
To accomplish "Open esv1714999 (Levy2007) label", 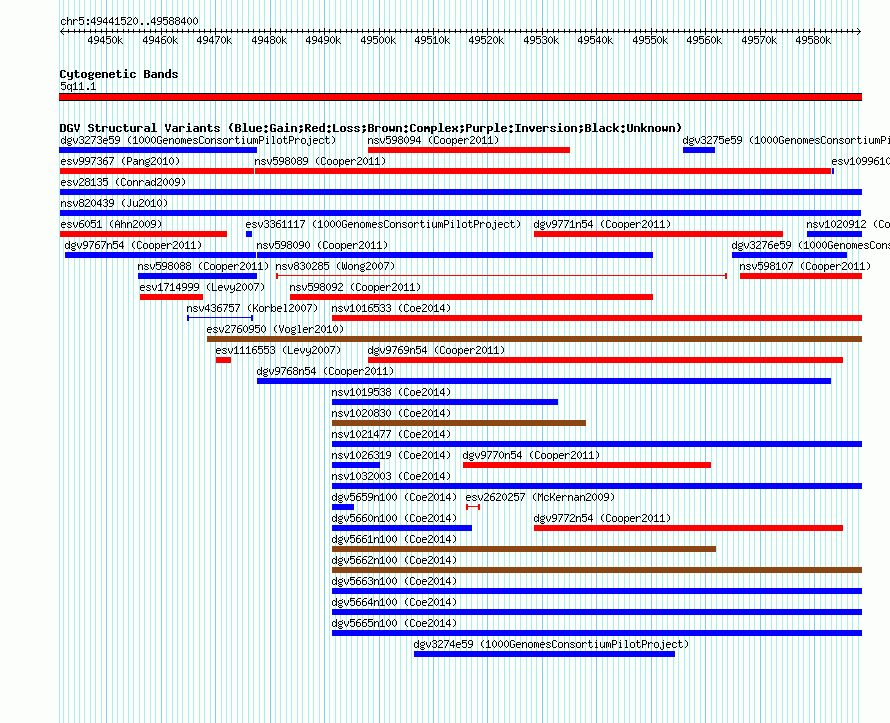I will pos(203,287).
